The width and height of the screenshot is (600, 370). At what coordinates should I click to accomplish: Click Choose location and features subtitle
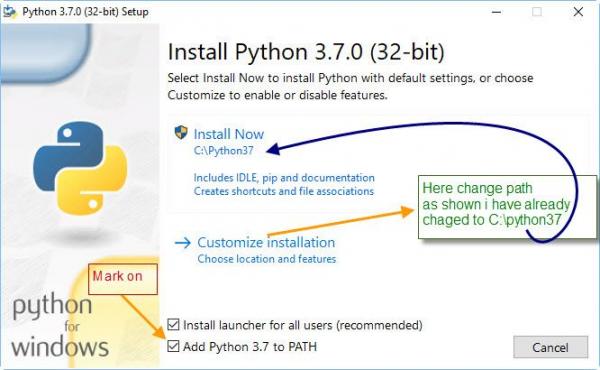coord(267,259)
